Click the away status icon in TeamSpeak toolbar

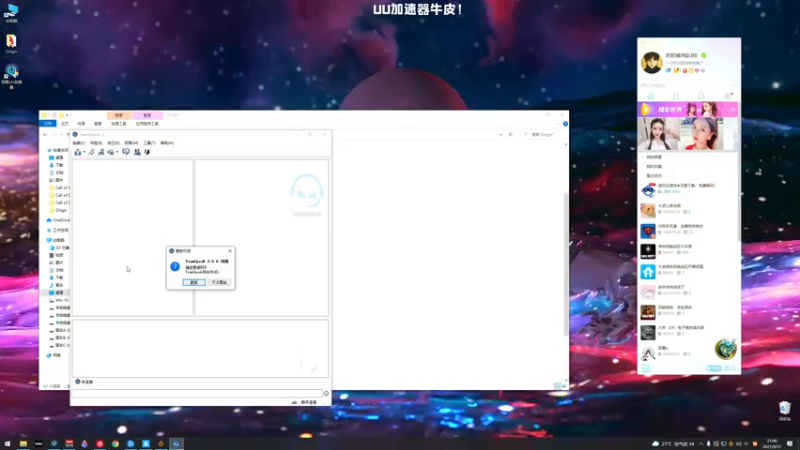coord(110,152)
